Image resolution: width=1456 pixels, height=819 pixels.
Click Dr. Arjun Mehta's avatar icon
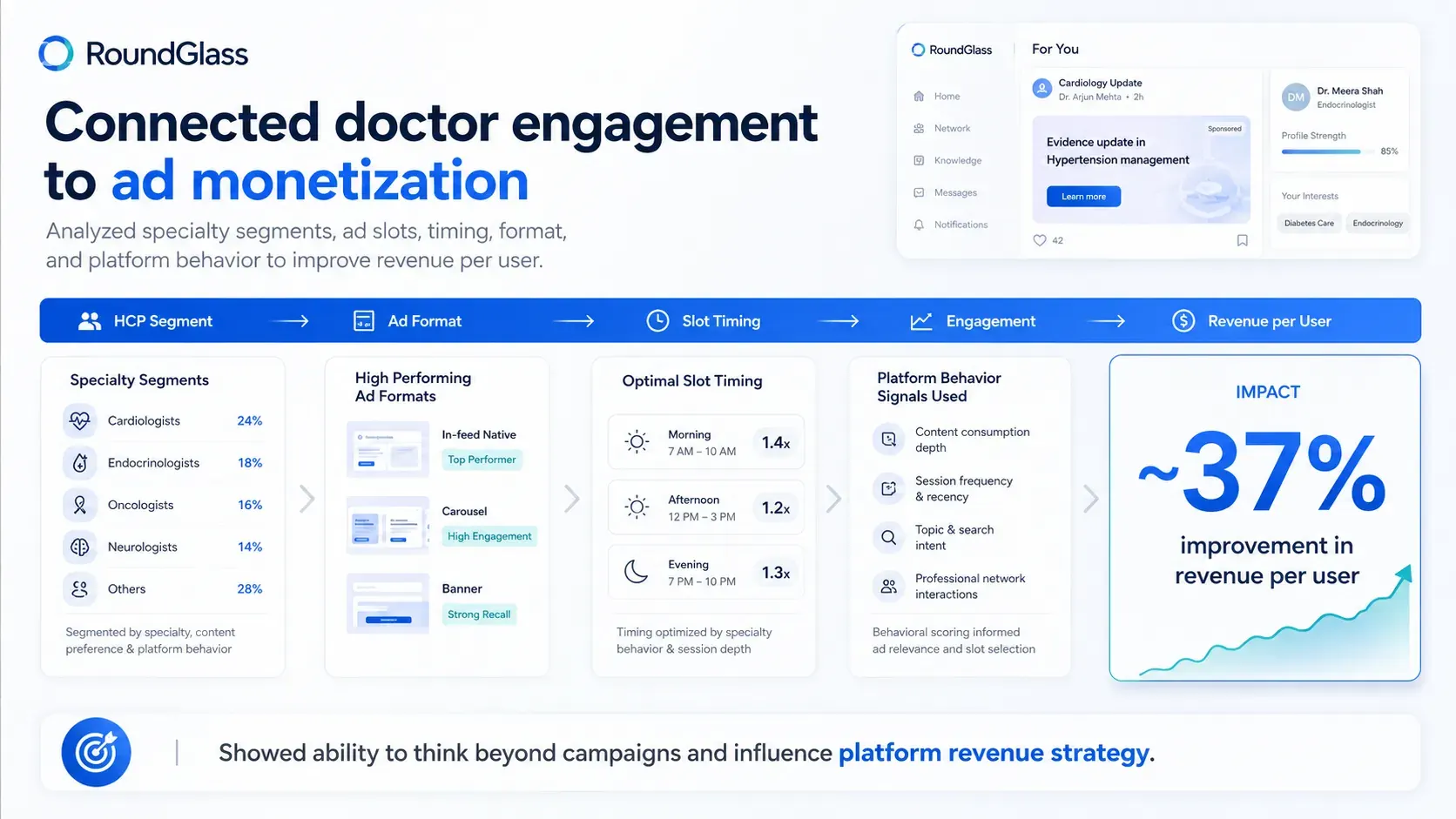click(x=1041, y=89)
